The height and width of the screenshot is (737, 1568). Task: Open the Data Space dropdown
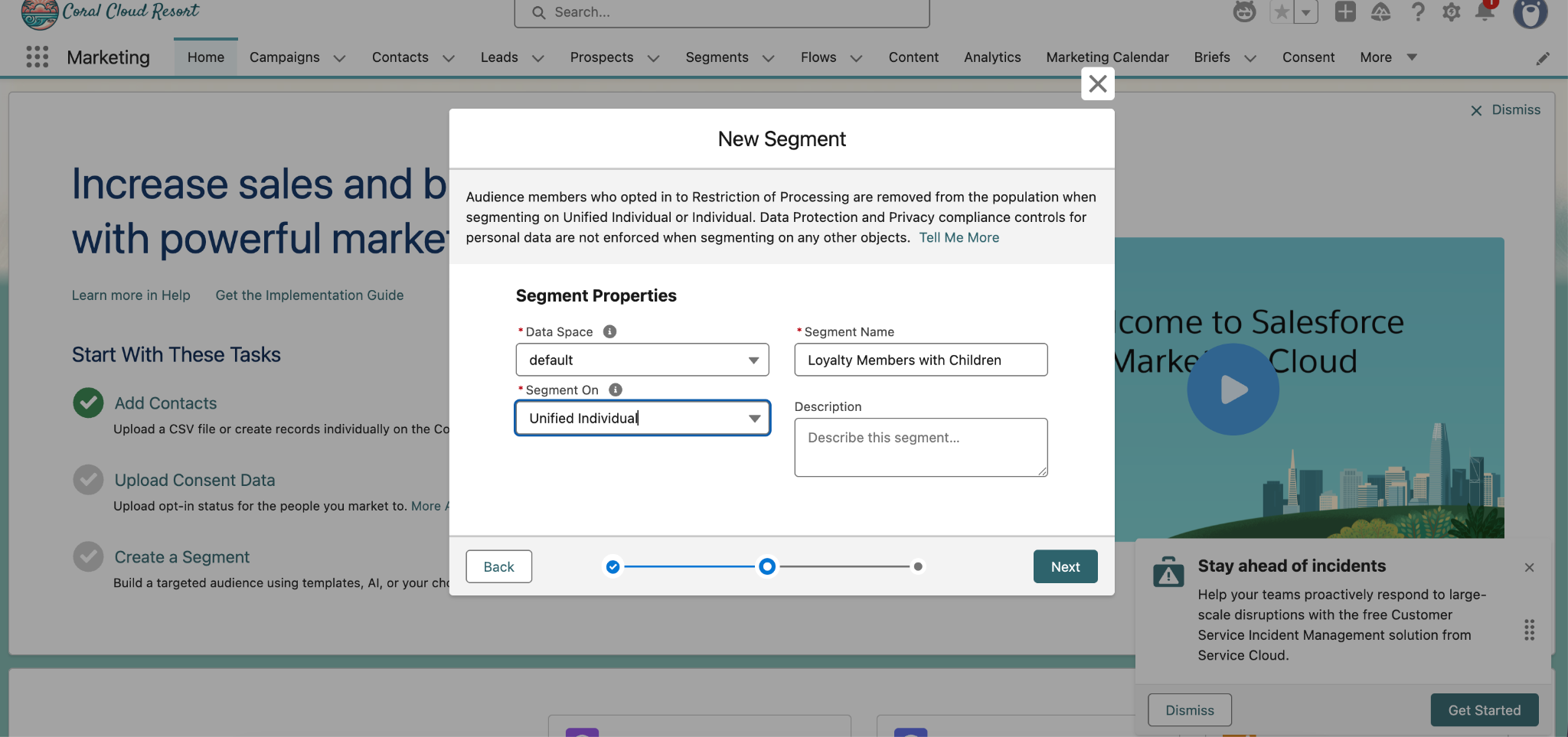pyautogui.click(x=642, y=360)
